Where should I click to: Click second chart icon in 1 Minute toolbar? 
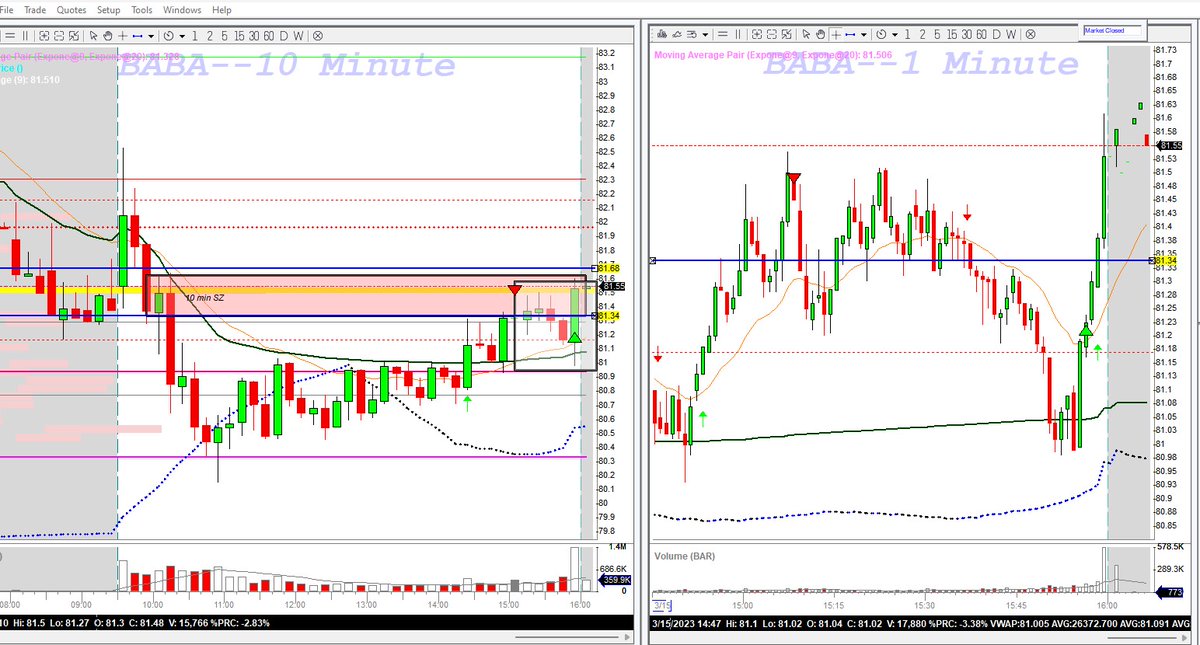tap(677, 35)
